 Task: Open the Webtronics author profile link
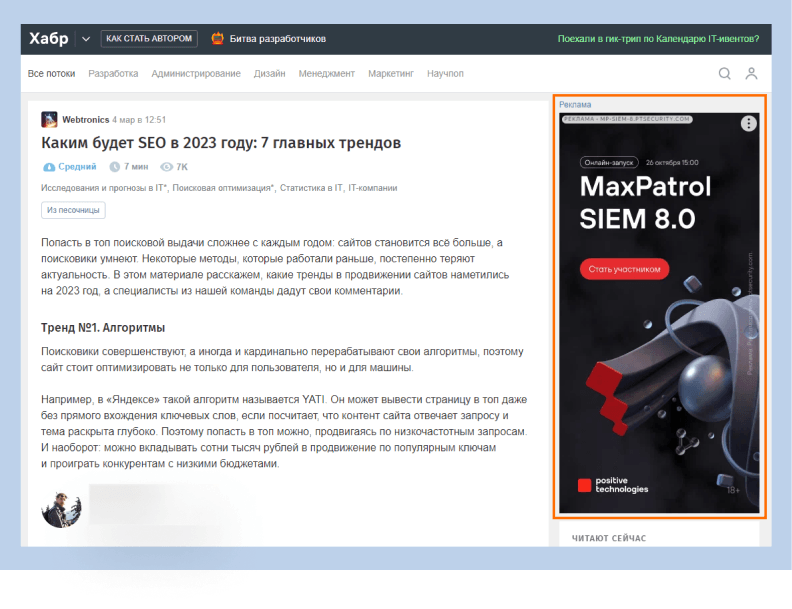(85, 120)
